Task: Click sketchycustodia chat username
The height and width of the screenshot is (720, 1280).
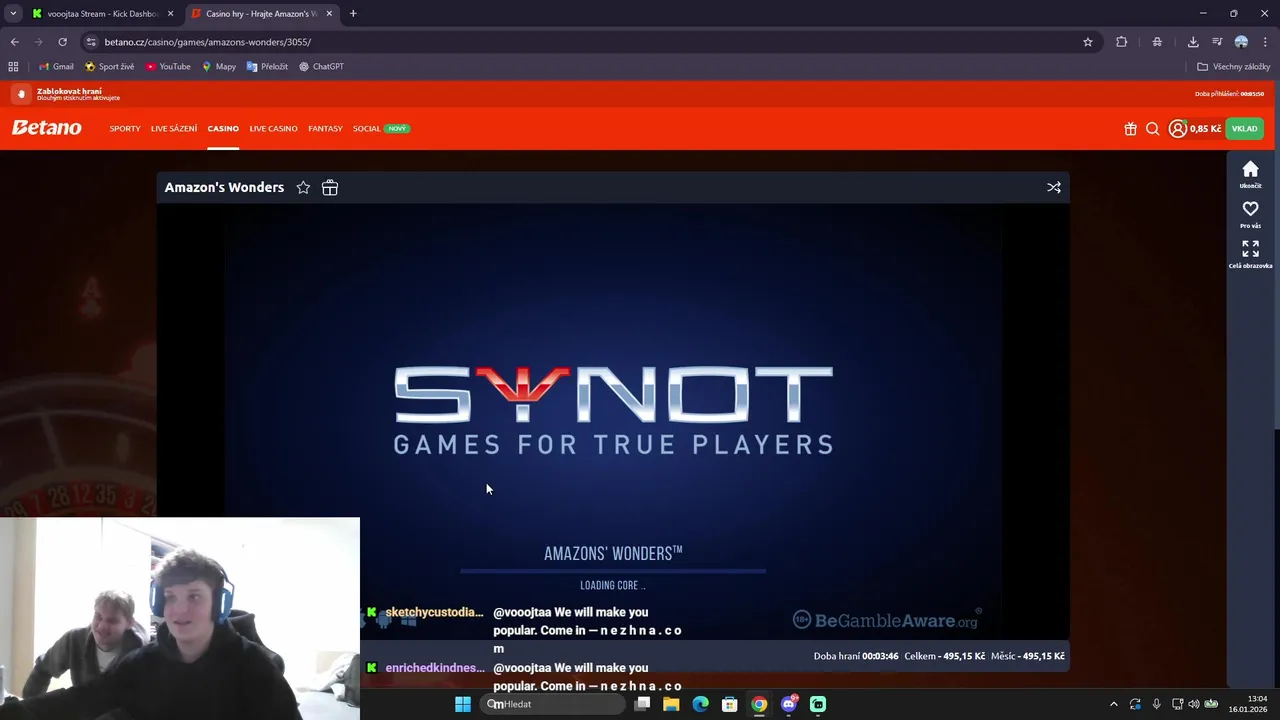Action: pyautogui.click(x=434, y=612)
